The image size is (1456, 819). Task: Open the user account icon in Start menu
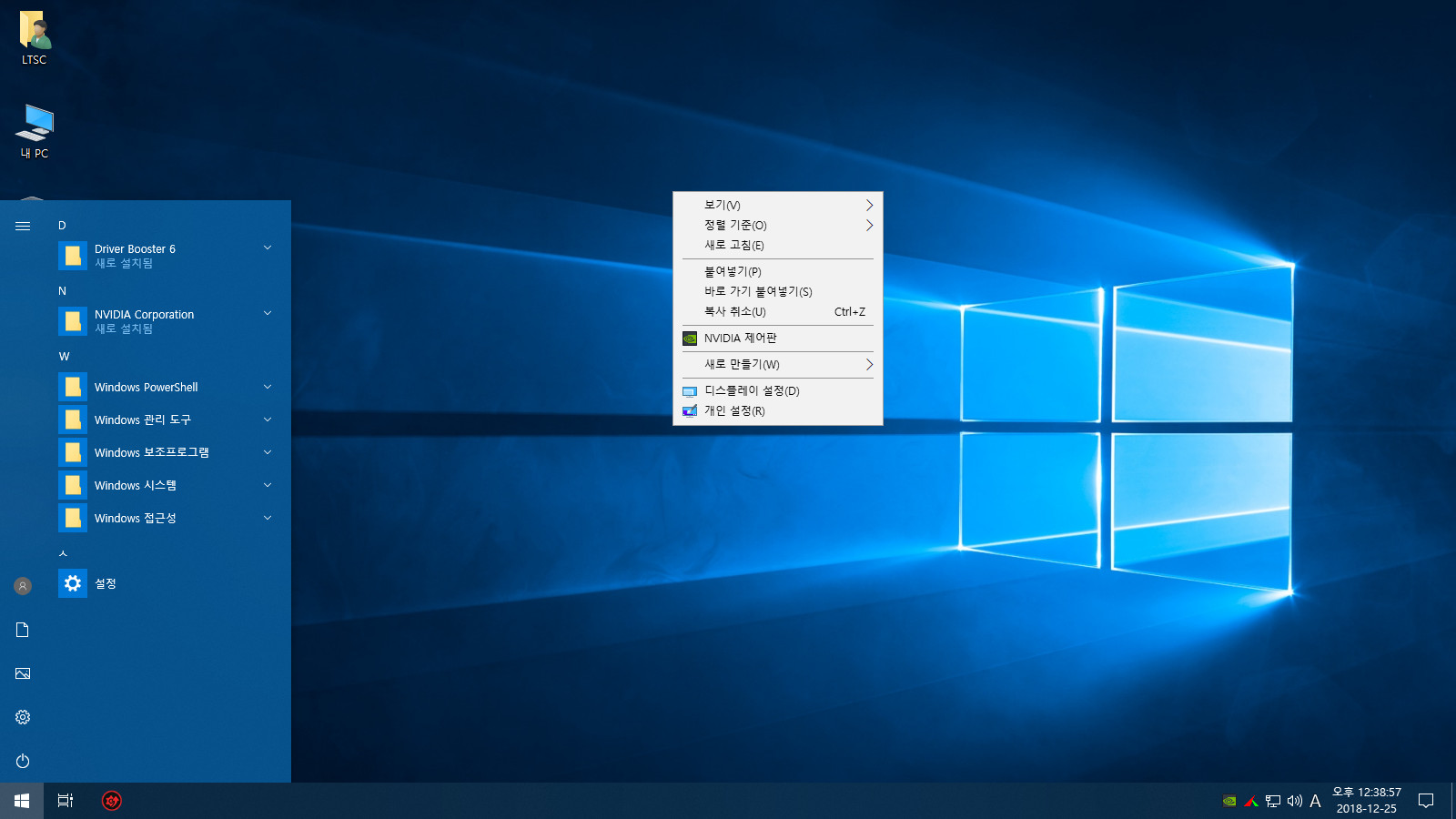coord(23,586)
